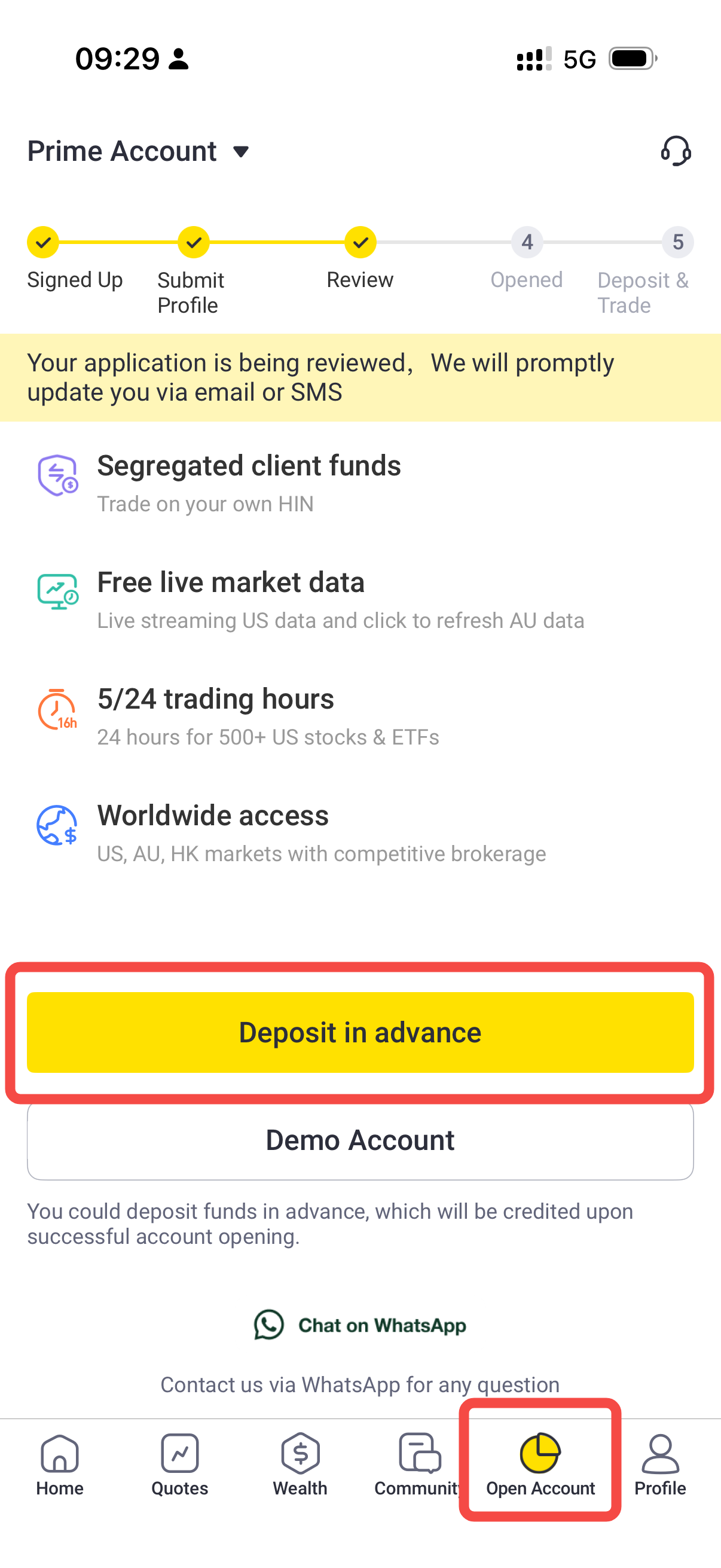
Task: Go to the Wealth tab
Action: (x=300, y=1465)
